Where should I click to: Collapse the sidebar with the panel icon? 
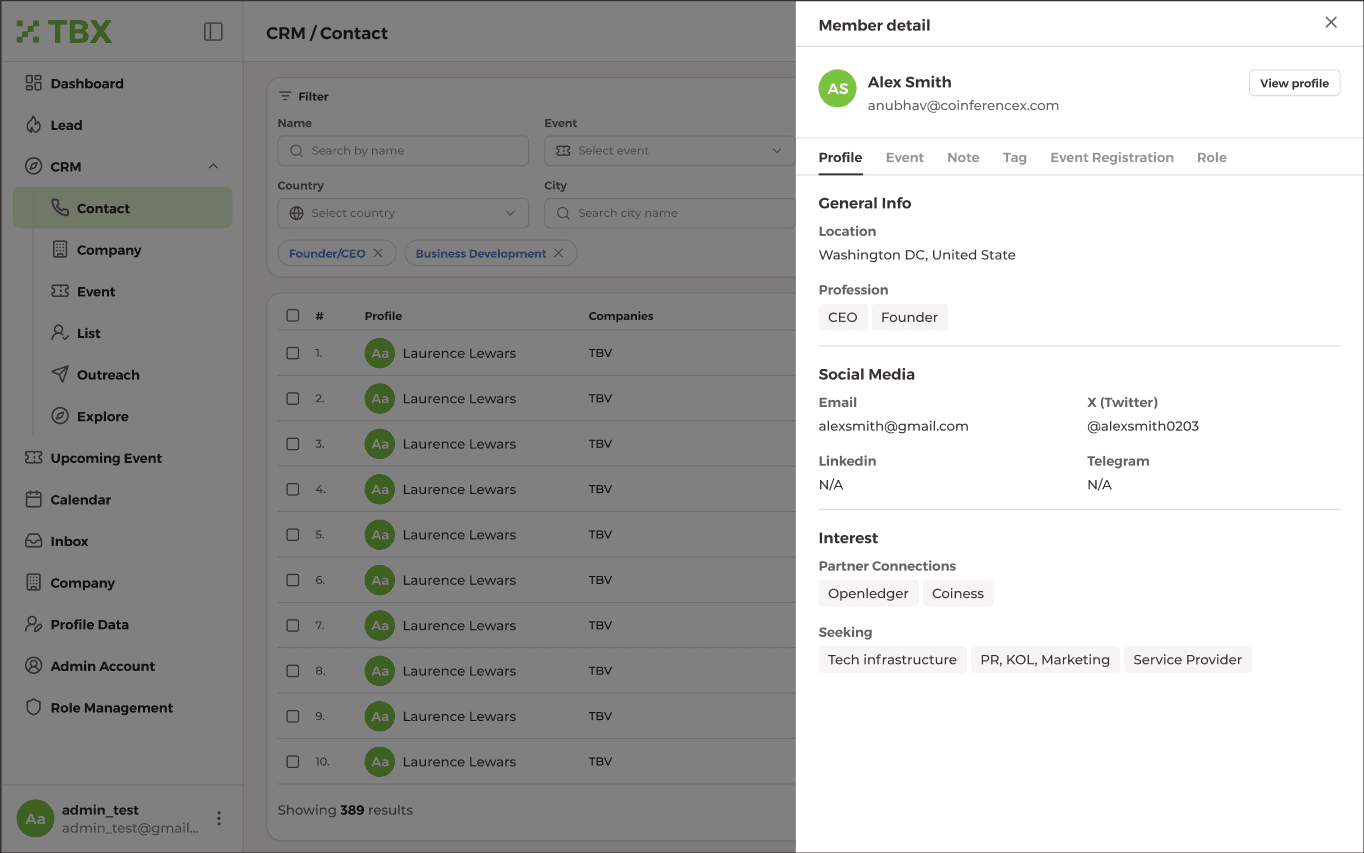coord(213,32)
